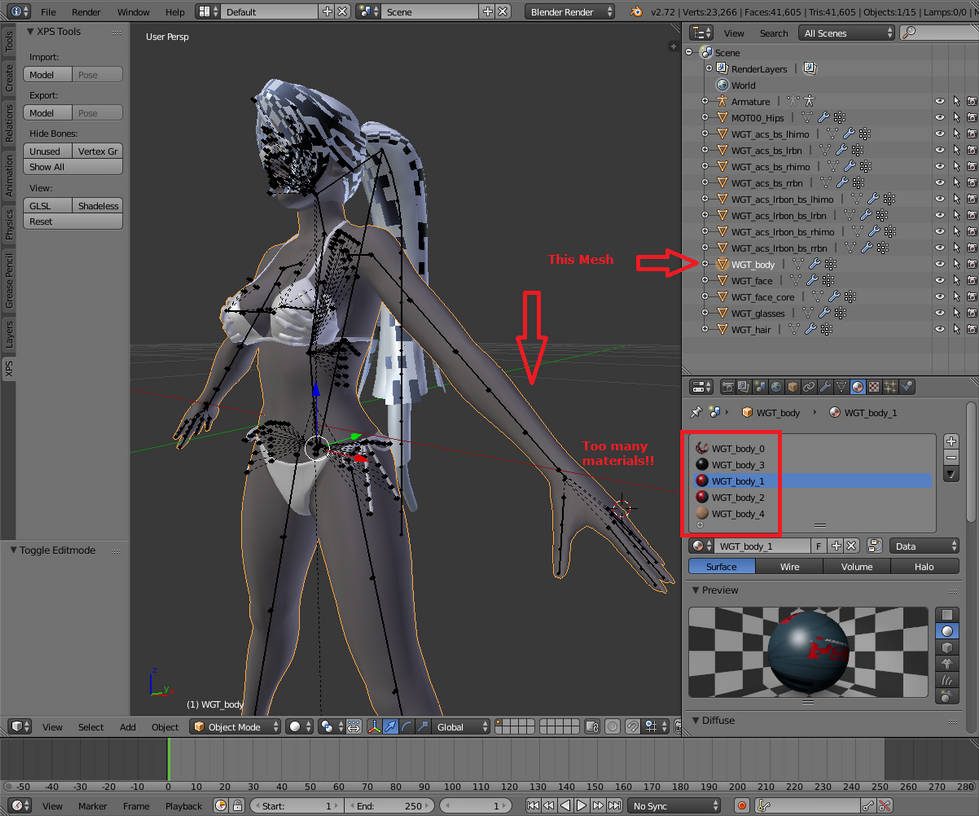
Task: Click the pin icon in properties breadcrumb
Action: (x=696, y=412)
